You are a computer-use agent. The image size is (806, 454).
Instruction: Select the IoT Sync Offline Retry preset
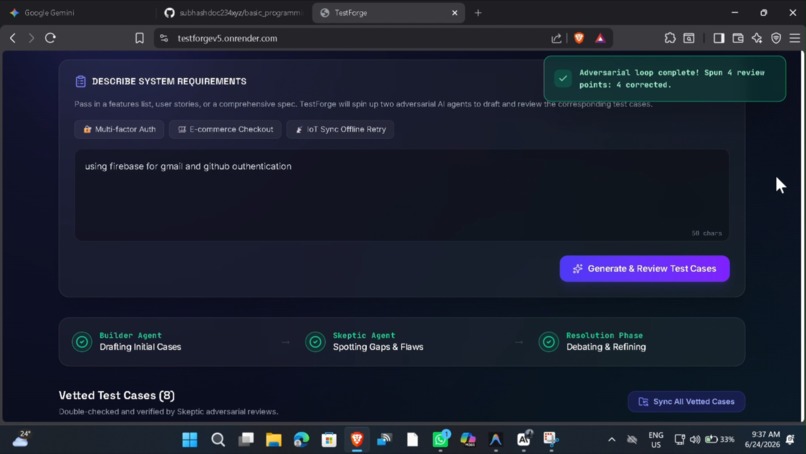click(x=340, y=129)
